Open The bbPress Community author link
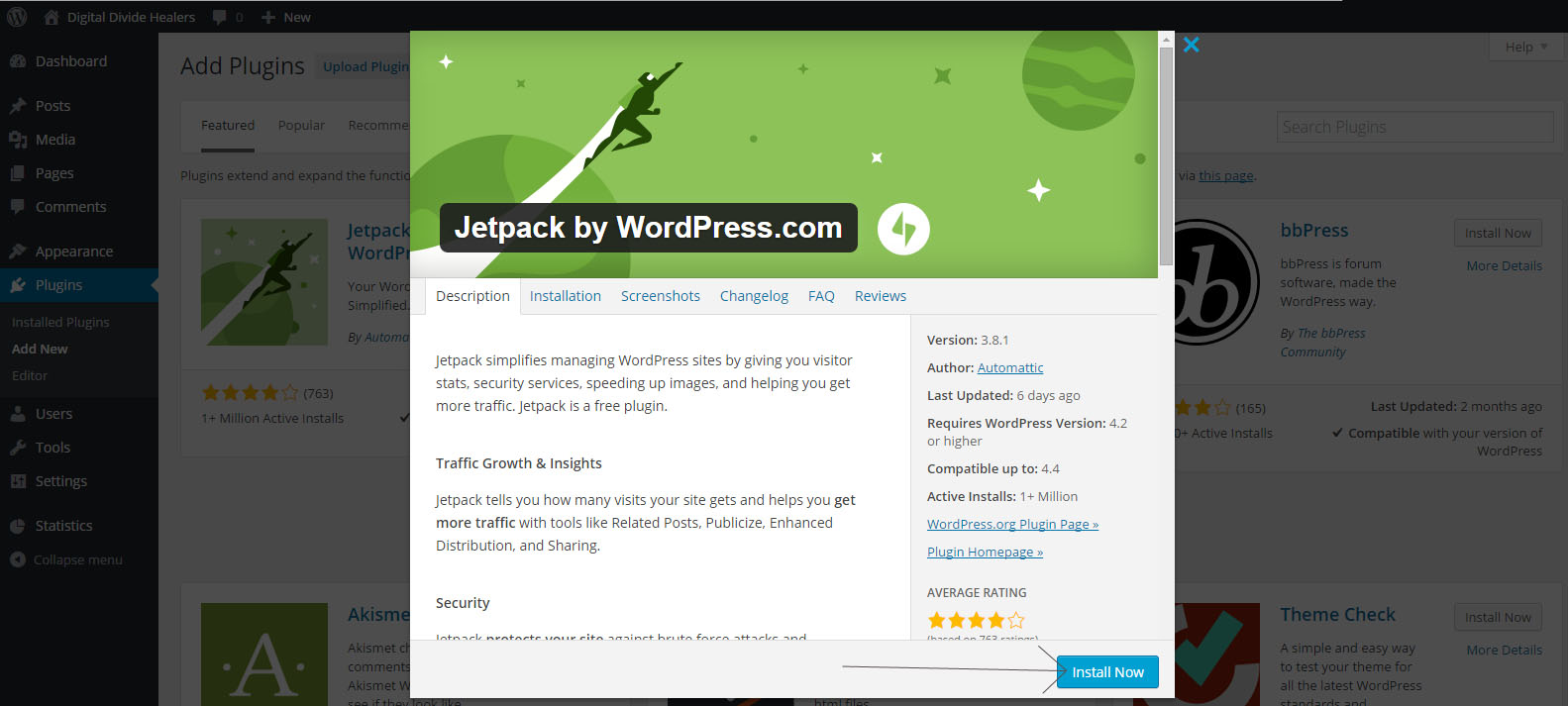 (x=1323, y=343)
